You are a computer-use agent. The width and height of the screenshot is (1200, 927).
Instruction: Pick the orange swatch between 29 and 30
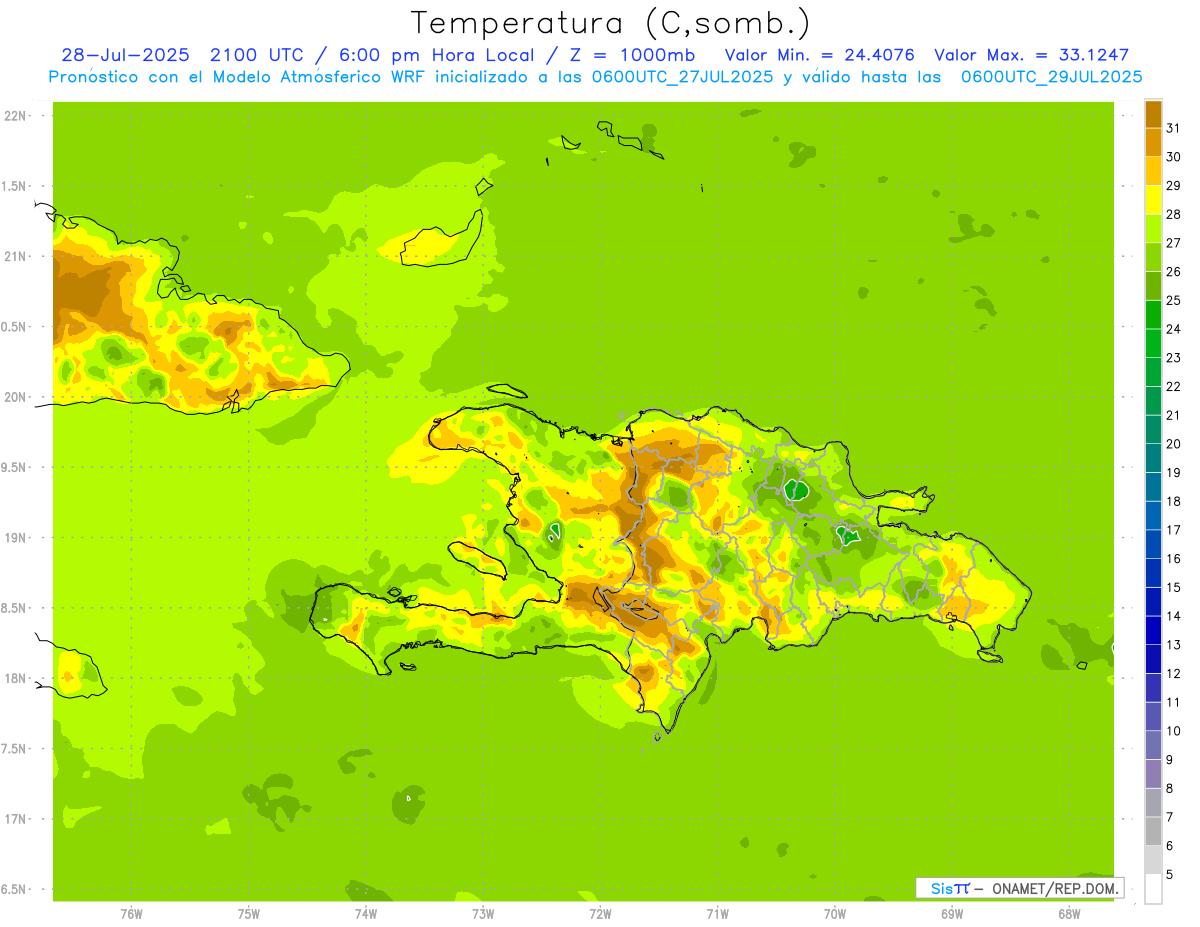(x=1153, y=171)
